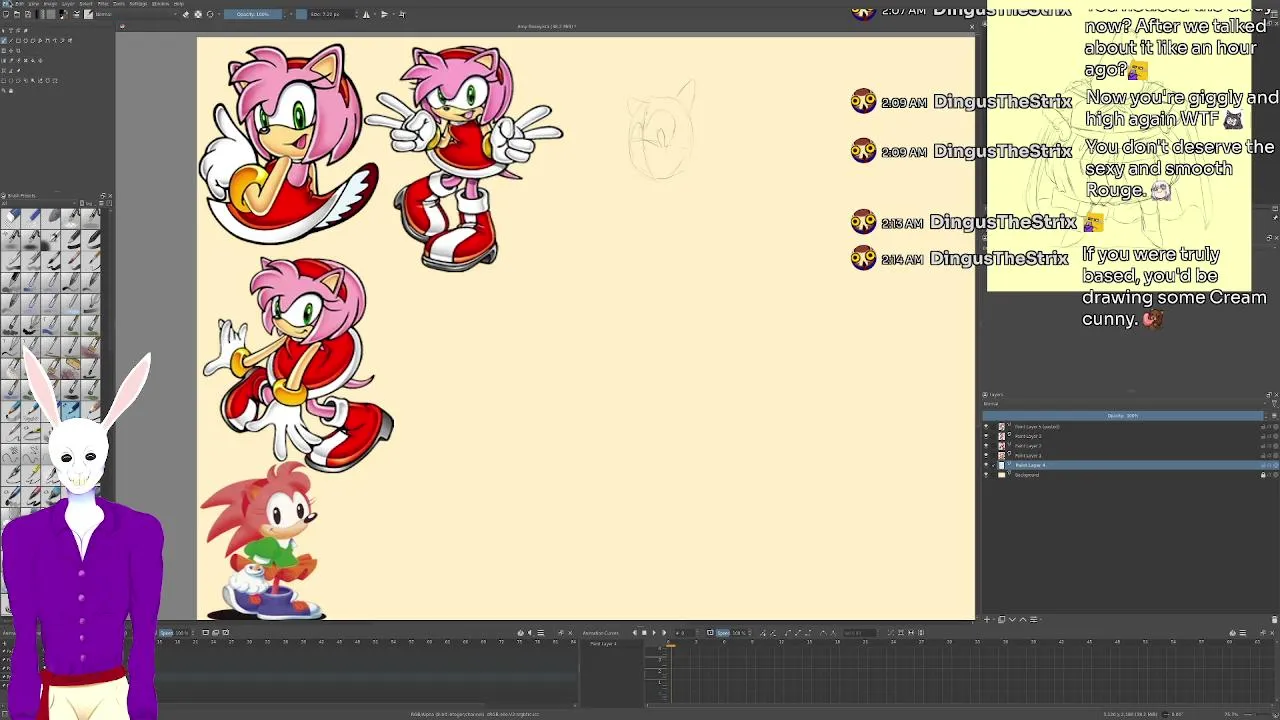Viewport: 1280px width, 720px height.
Task: Create a new document from the toolbar
Action: (6, 14)
